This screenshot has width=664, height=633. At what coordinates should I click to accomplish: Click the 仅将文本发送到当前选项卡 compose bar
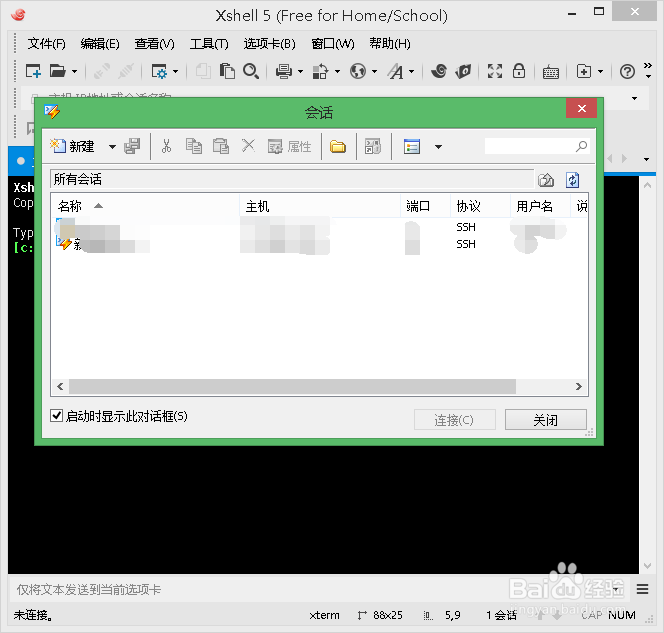pyautogui.click(x=318, y=589)
